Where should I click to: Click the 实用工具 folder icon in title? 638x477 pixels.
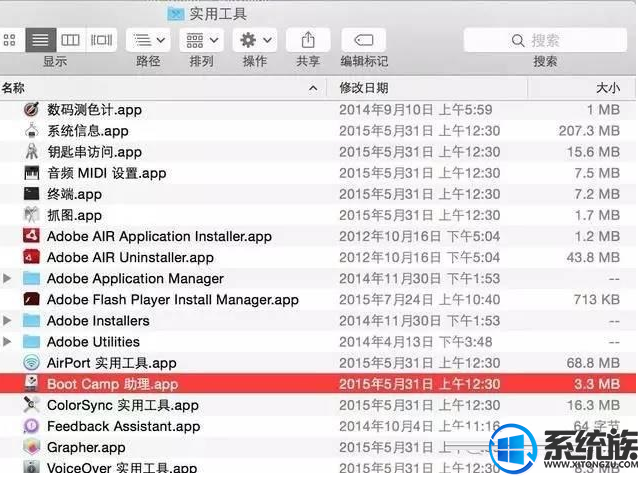(x=176, y=14)
